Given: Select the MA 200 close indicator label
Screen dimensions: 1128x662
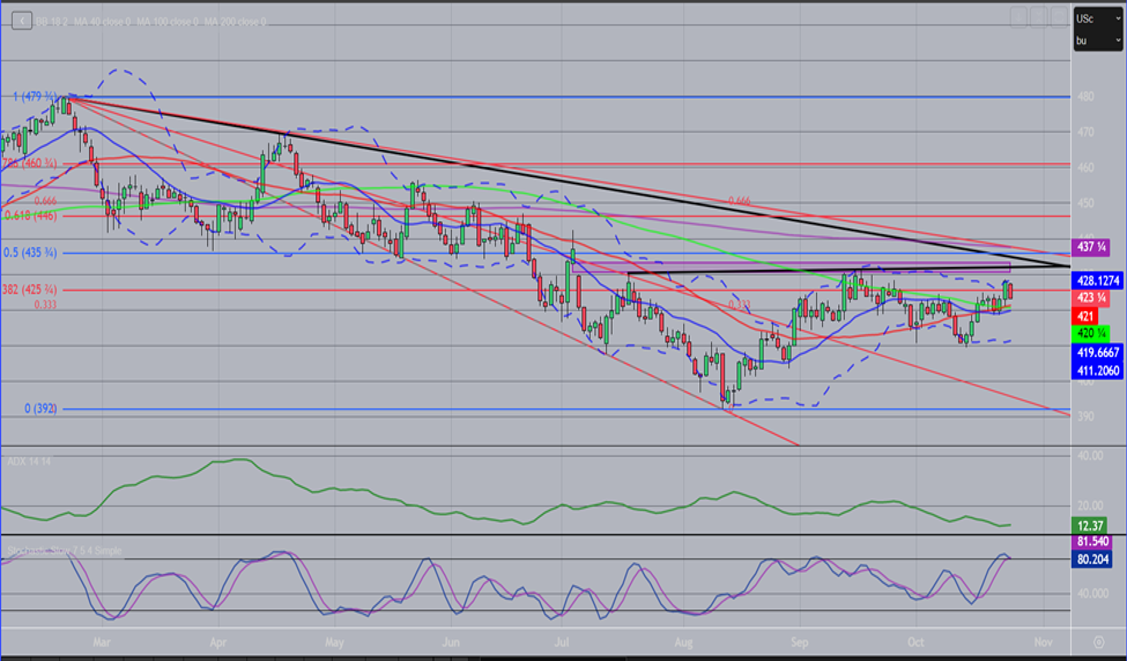Looking at the screenshot, I should (x=235, y=21).
